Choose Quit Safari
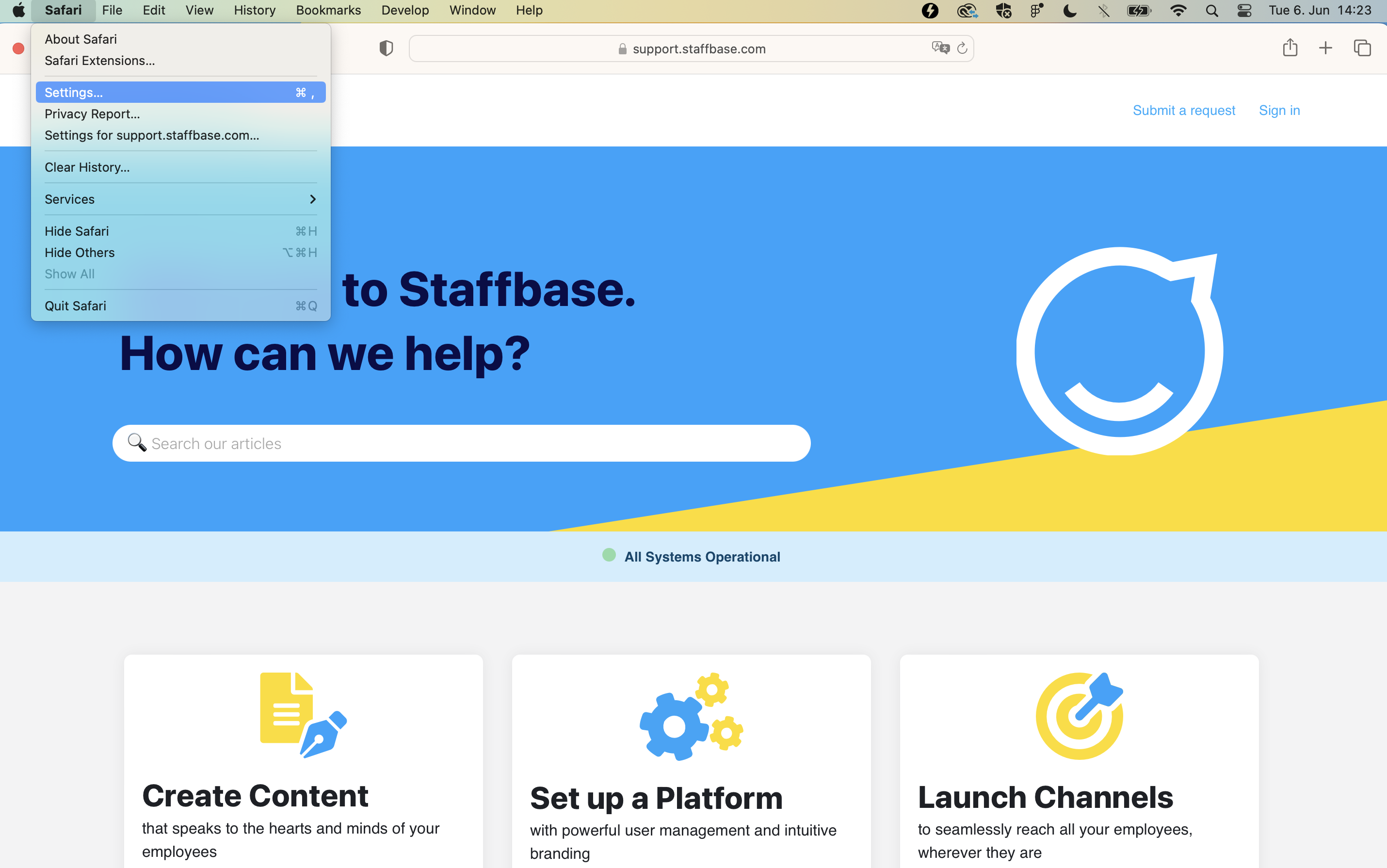Screen dimensions: 1387x868 point(181,306)
